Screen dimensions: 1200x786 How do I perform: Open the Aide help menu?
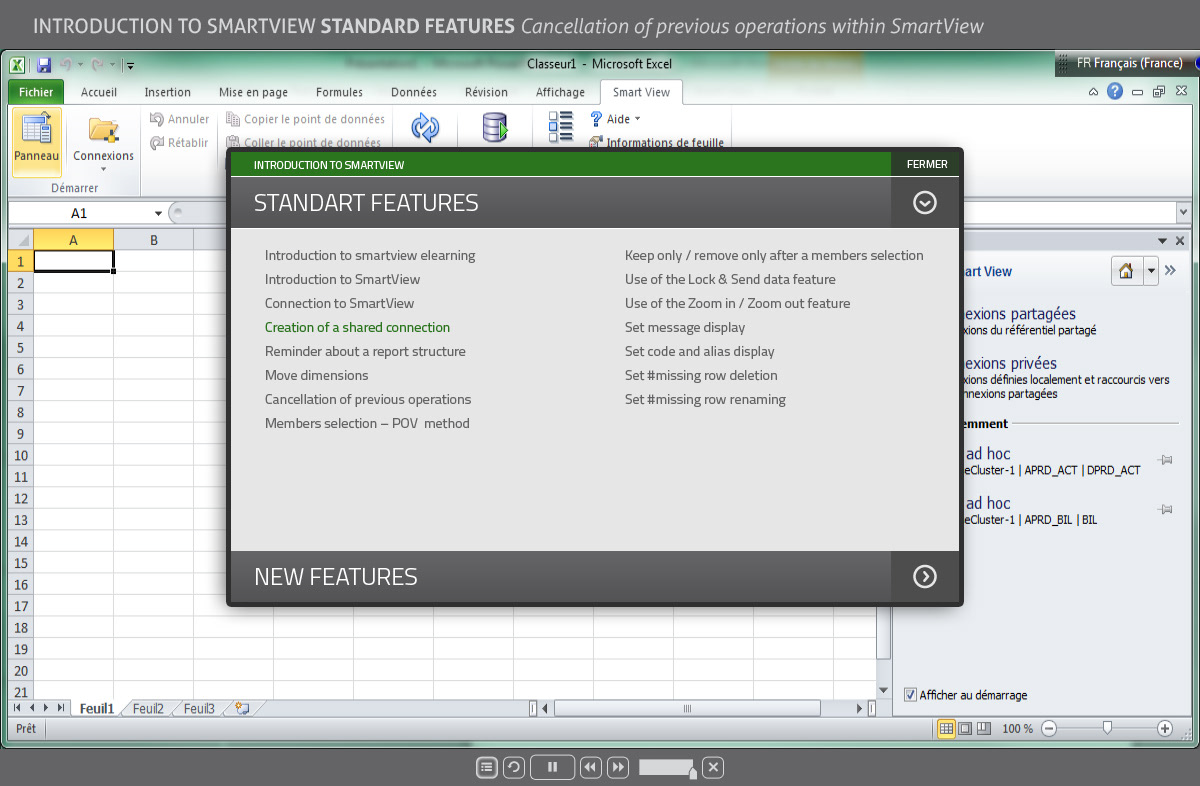[615, 119]
